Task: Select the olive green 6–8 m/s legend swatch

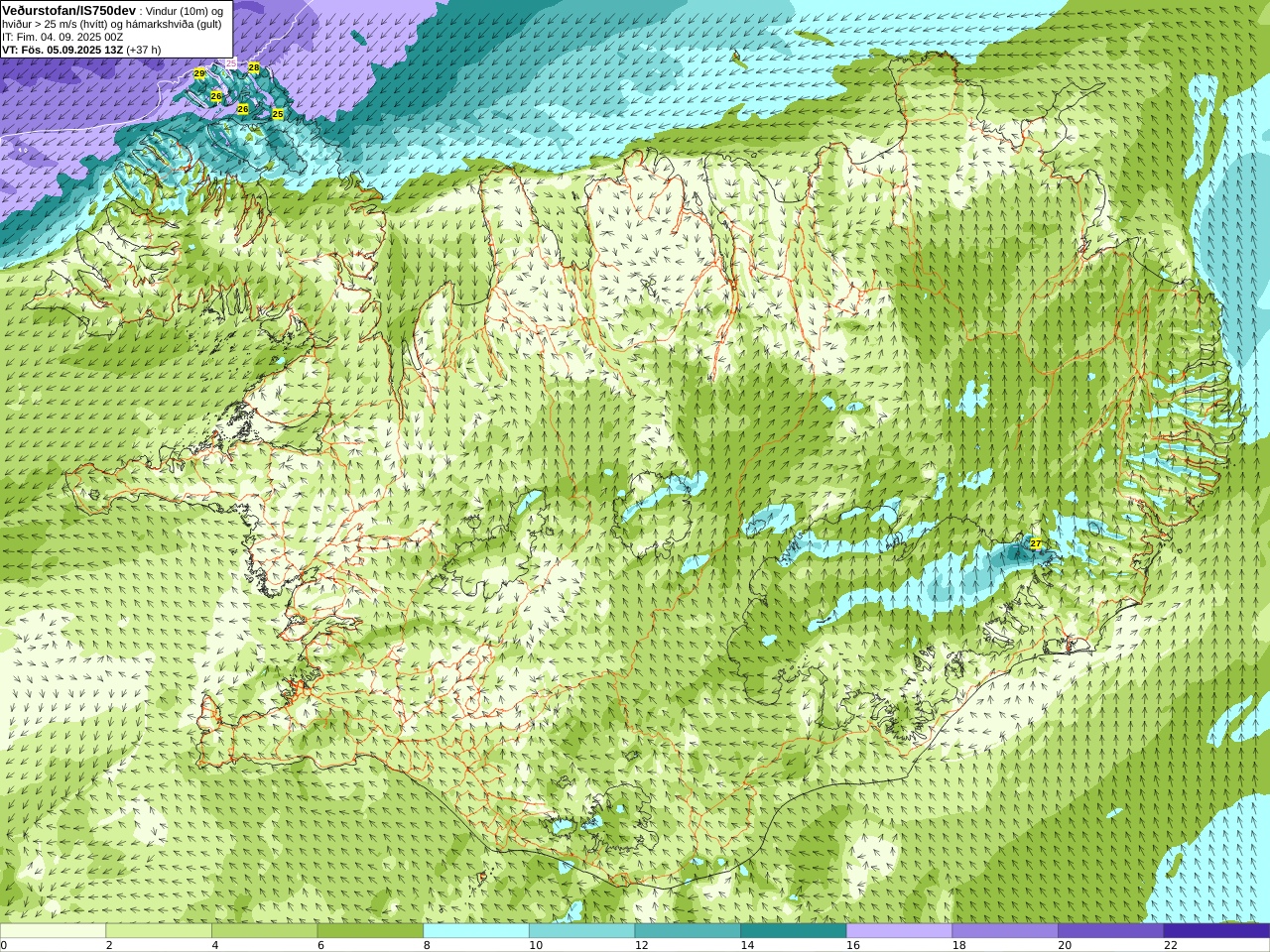Action: [x=370, y=931]
